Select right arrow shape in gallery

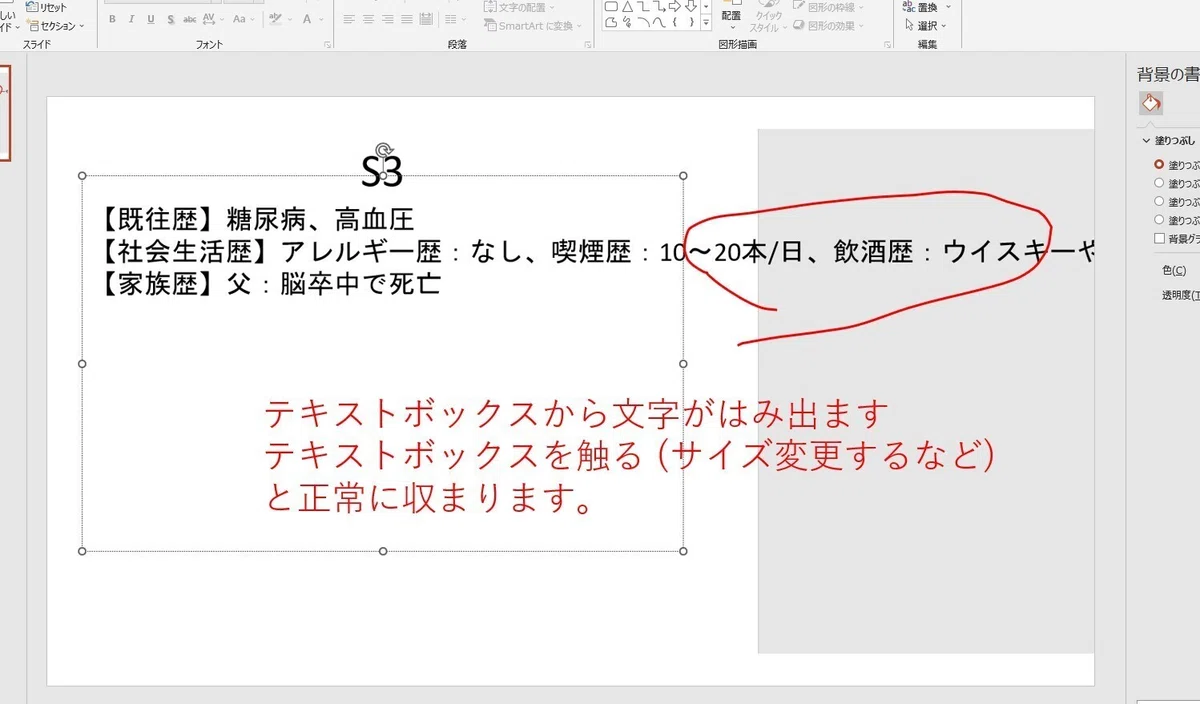[674, 6]
